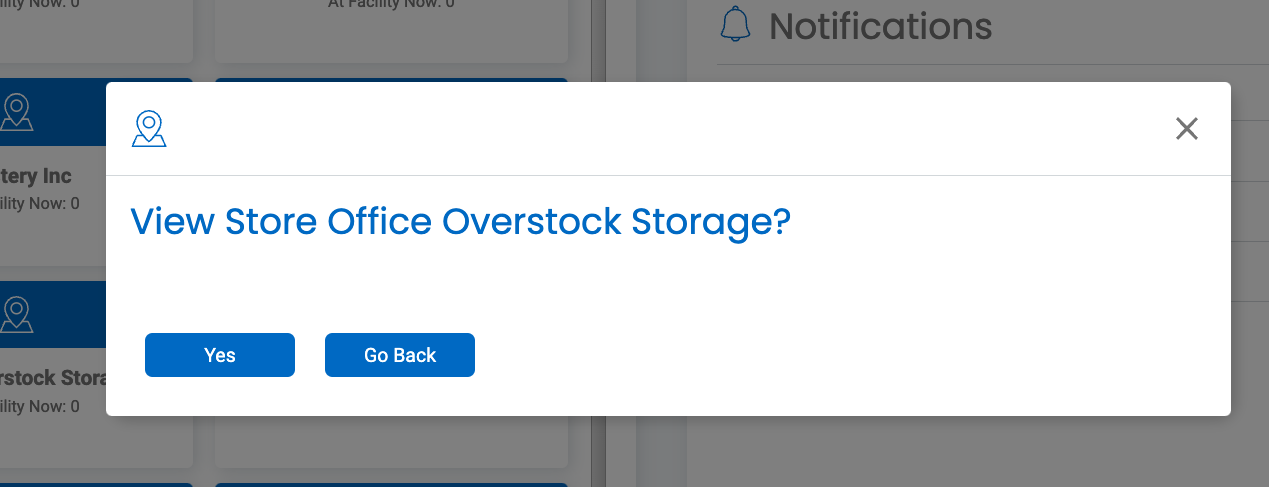The width and height of the screenshot is (1269, 487).
Task: Click the Go Back button
Action: click(400, 355)
